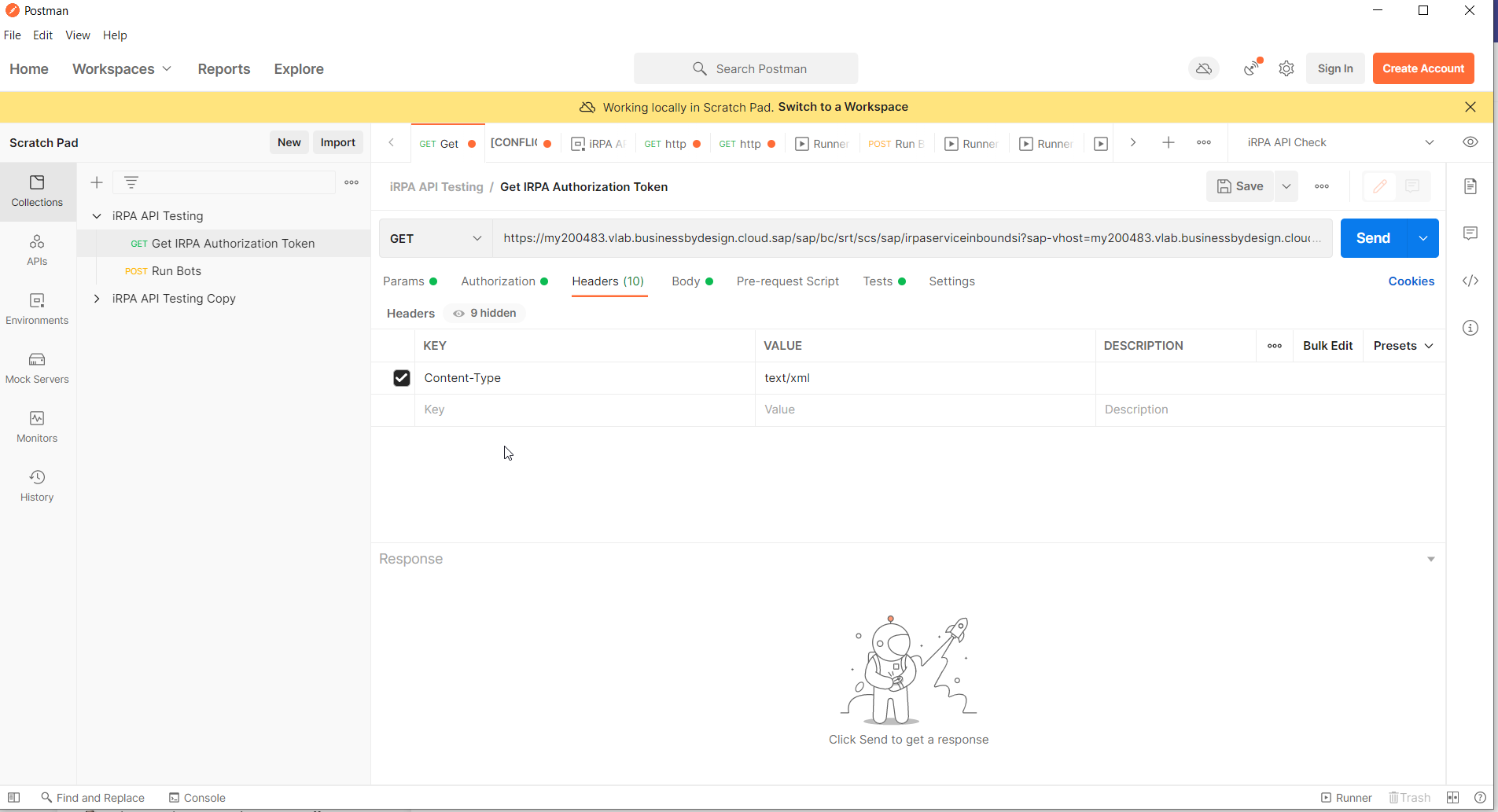Open request more actions ellipsis next to Save
The height and width of the screenshot is (812, 1498).
click(x=1322, y=186)
